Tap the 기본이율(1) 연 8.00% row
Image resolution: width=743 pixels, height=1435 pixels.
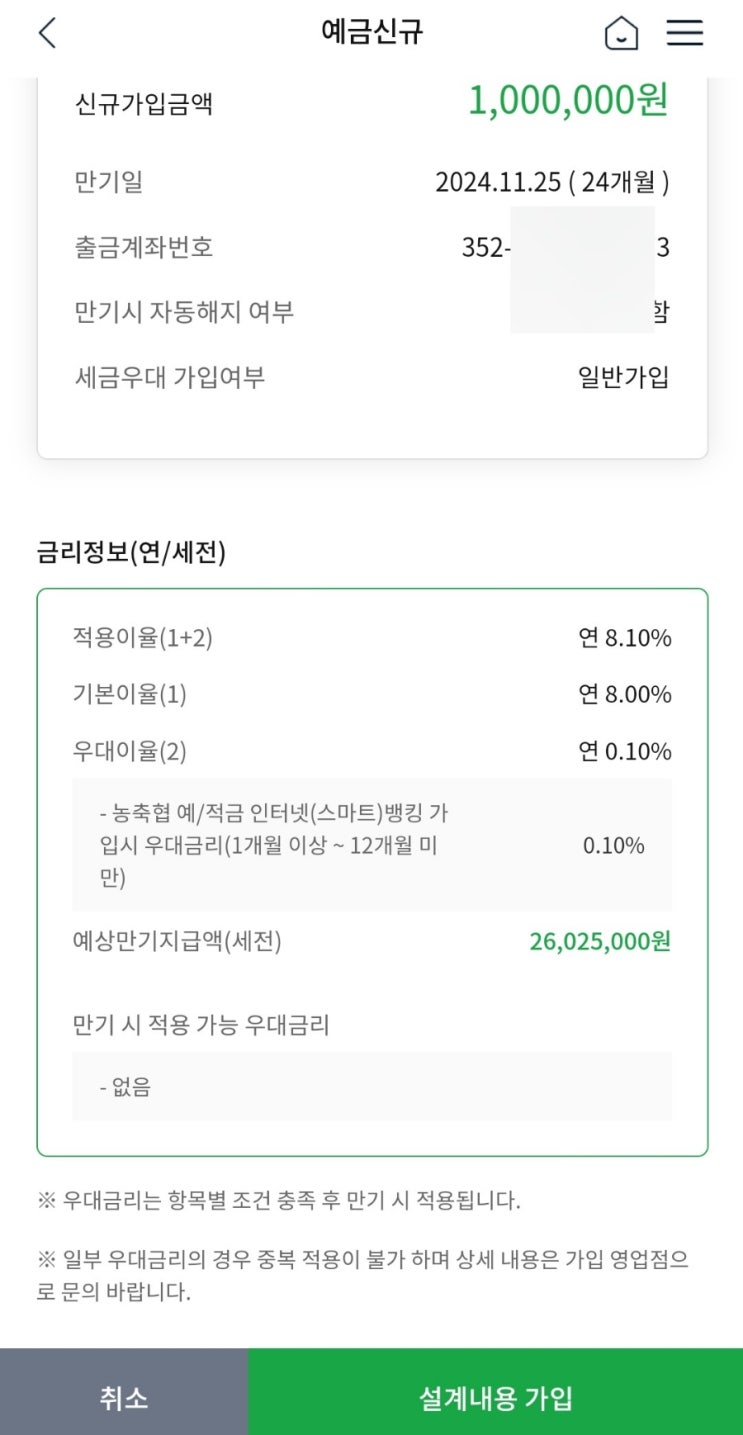[x=372, y=694]
